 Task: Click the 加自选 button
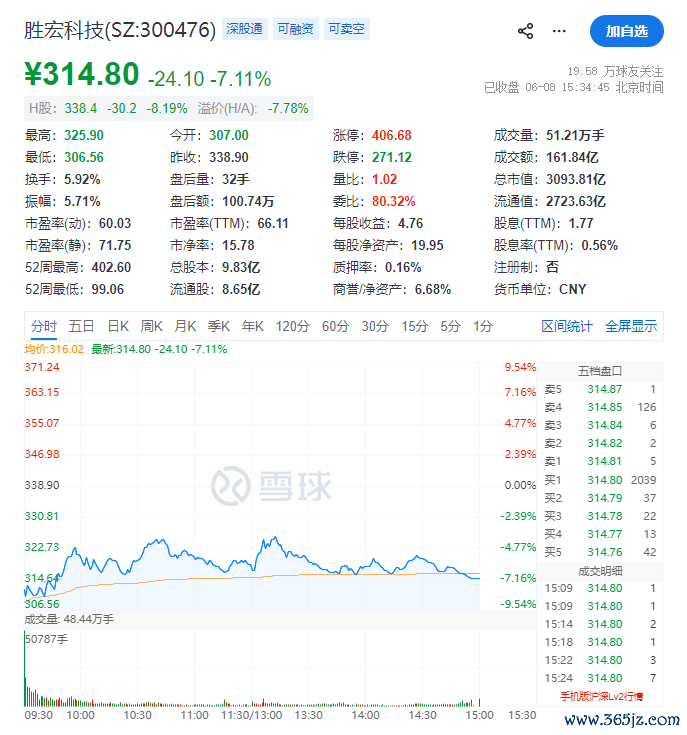pos(627,31)
